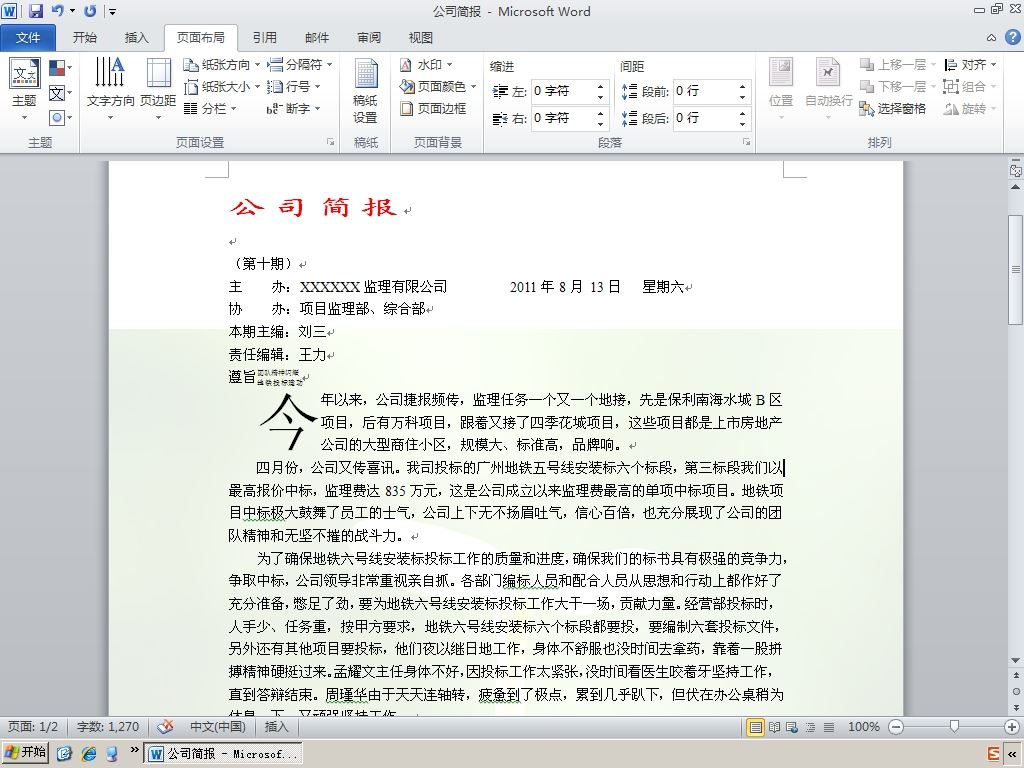Switch to Print Layout view
The height and width of the screenshot is (768, 1024).
pos(755,727)
